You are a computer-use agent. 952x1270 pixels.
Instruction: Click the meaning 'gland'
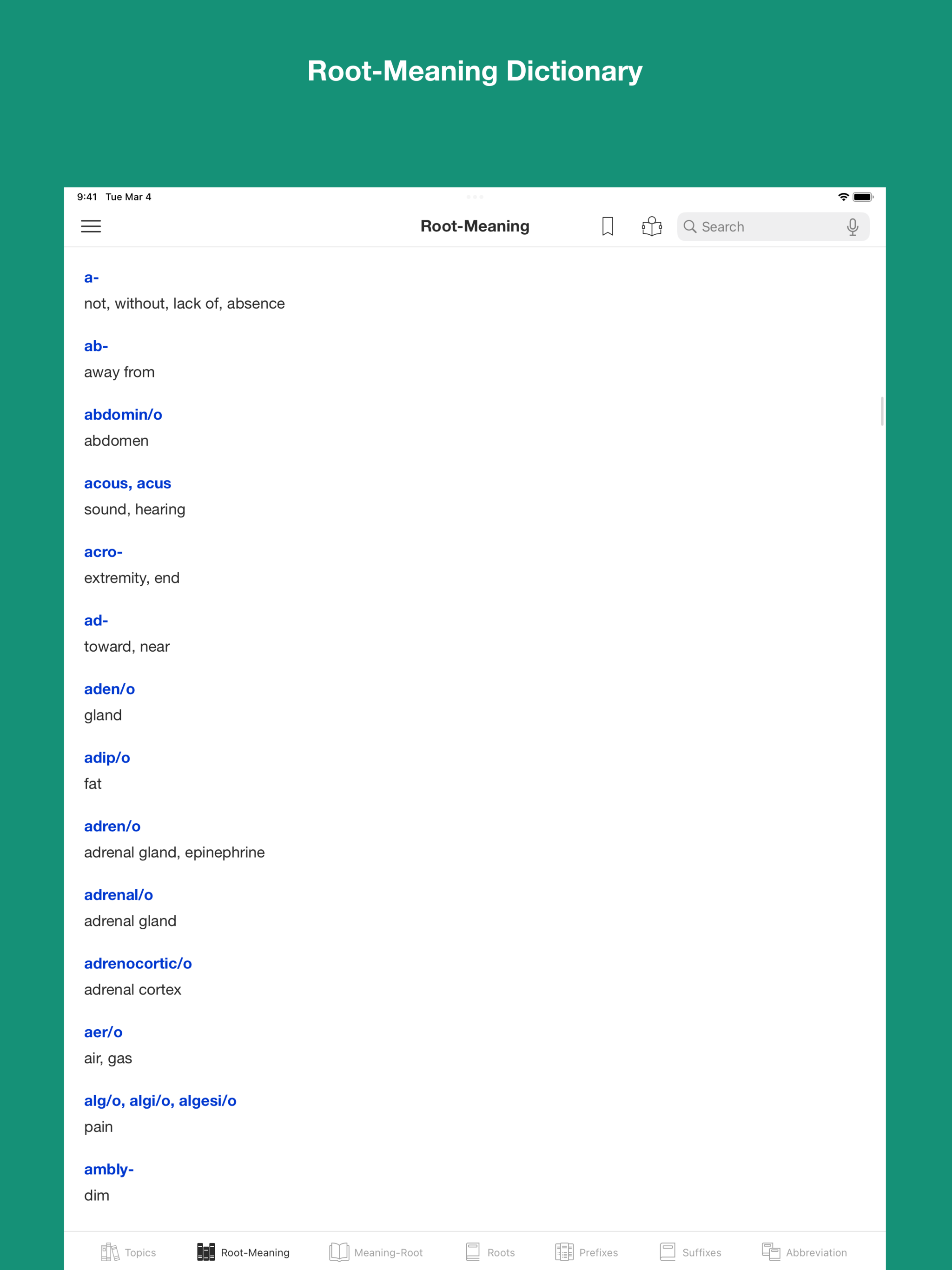point(103,715)
